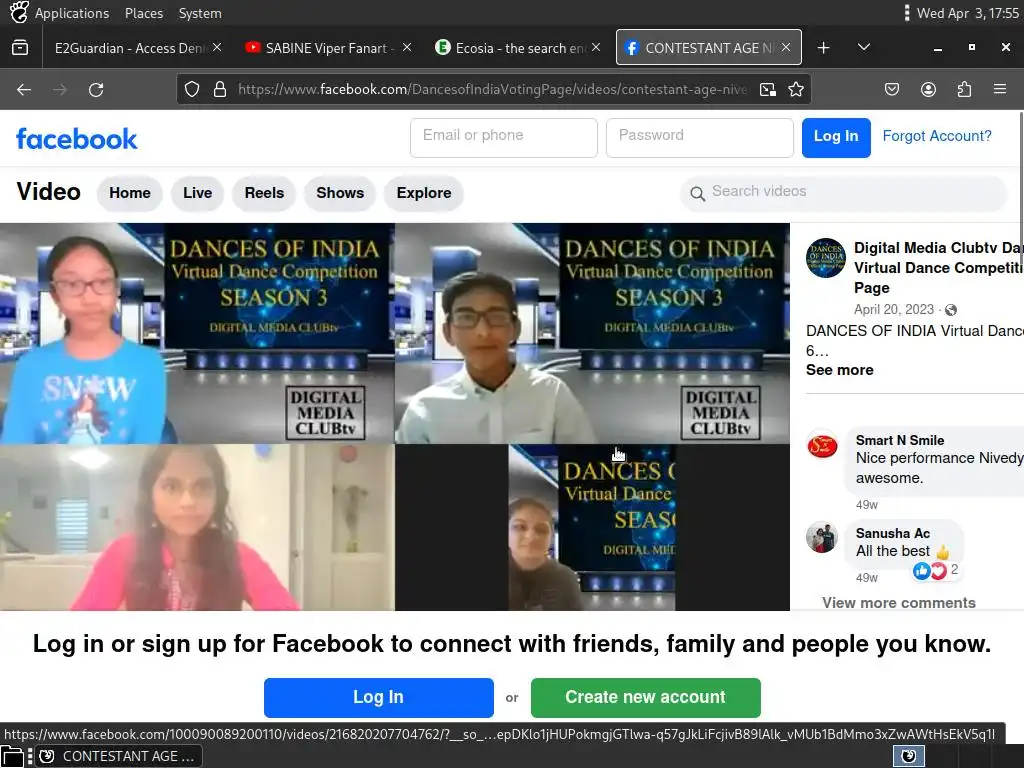Open the Places menu
This screenshot has width=1024, height=768.
(144, 13)
